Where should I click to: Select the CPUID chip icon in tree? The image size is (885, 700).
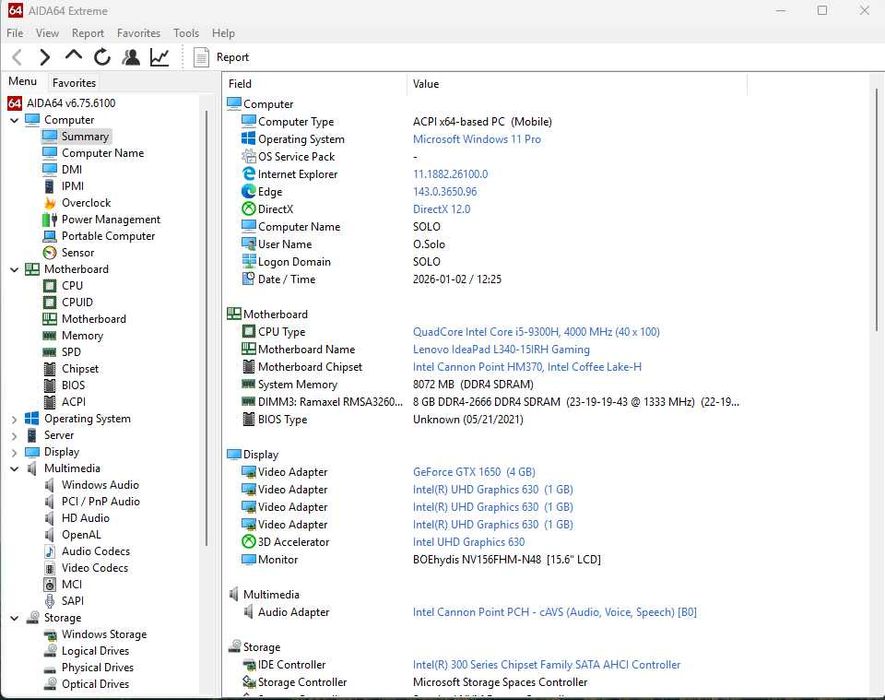click(x=50, y=303)
